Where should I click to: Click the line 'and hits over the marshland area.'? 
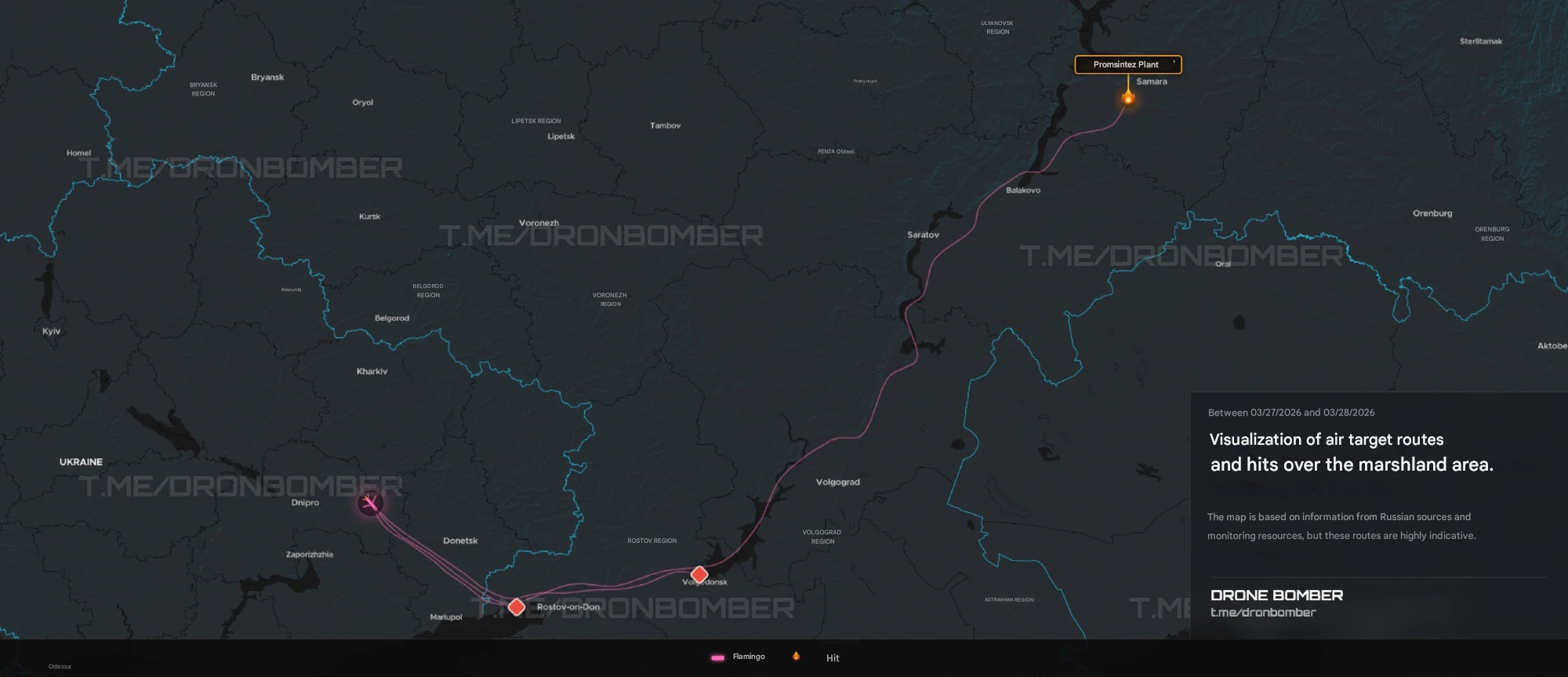click(1352, 464)
